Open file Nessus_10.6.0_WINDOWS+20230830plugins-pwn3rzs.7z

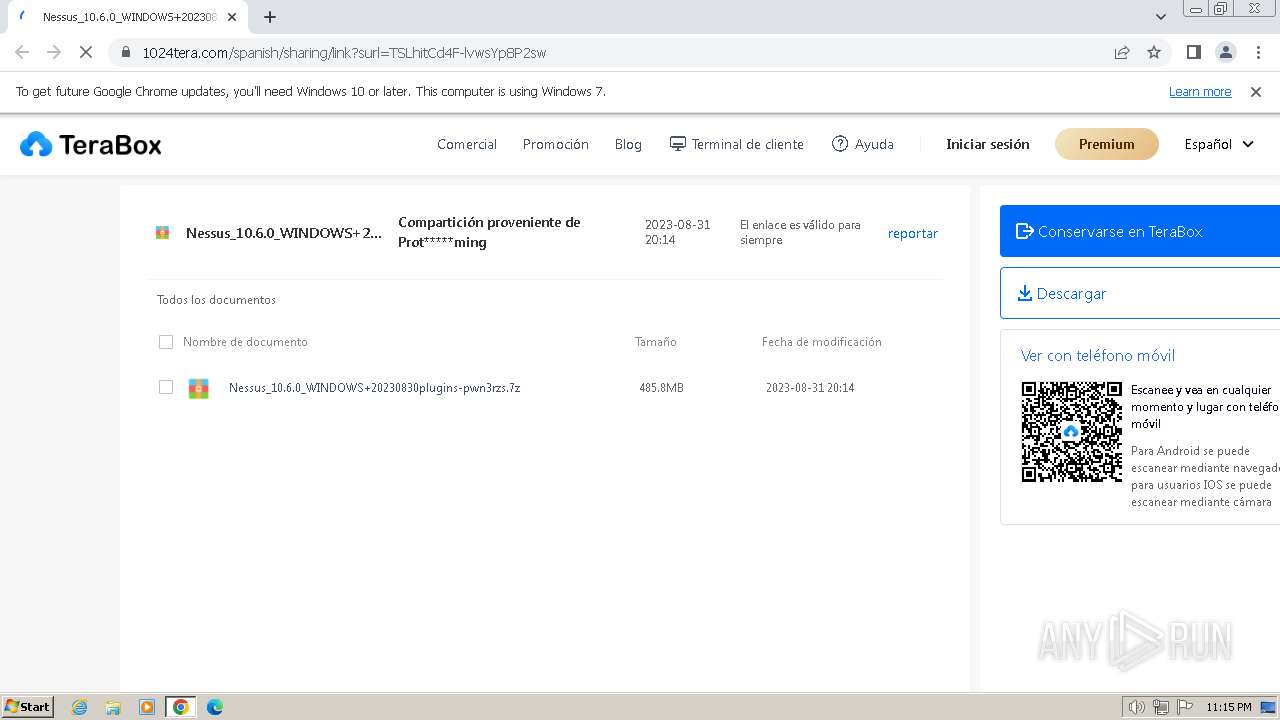tap(374, 388)
